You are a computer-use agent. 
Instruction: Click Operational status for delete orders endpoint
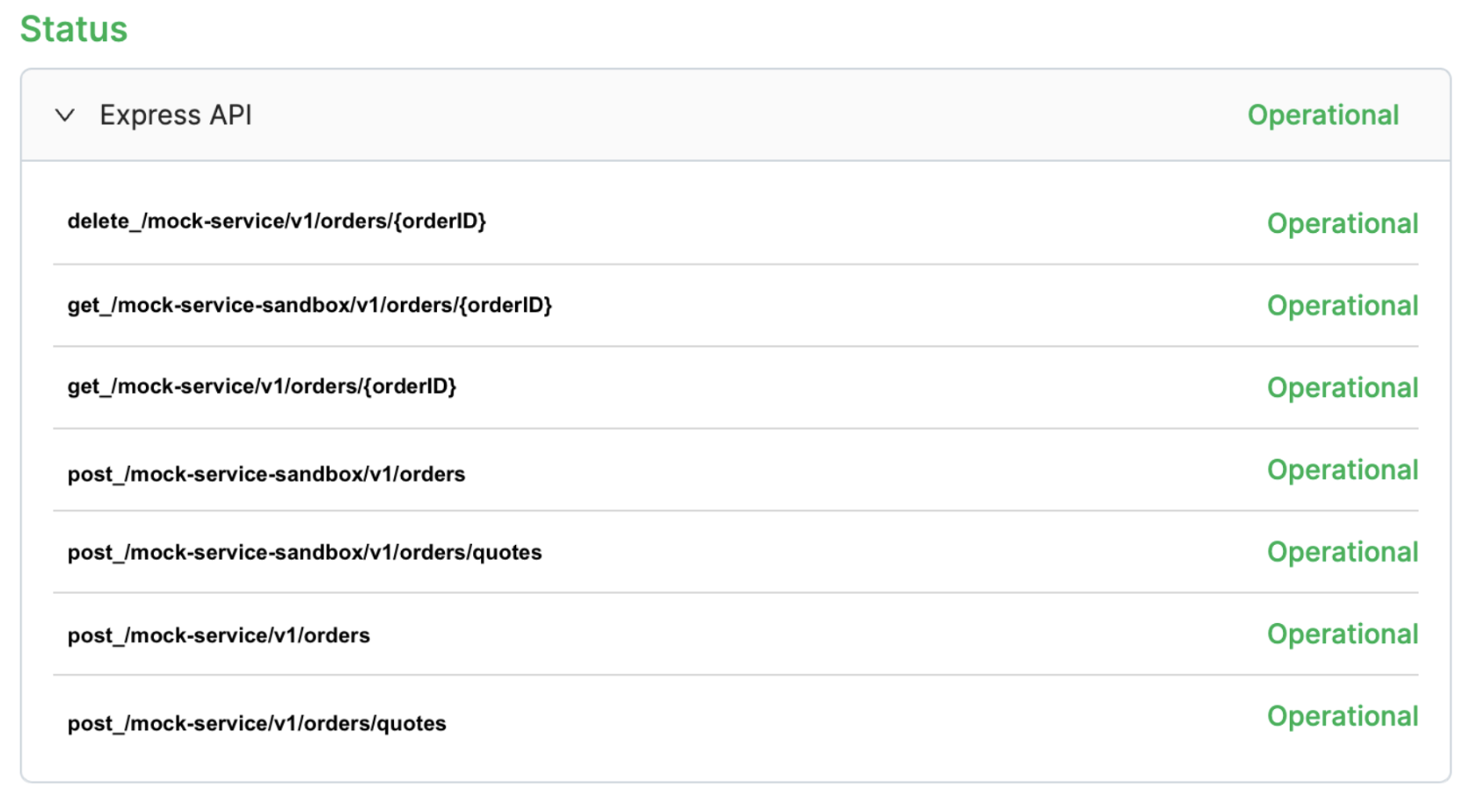click(1342, 224)
